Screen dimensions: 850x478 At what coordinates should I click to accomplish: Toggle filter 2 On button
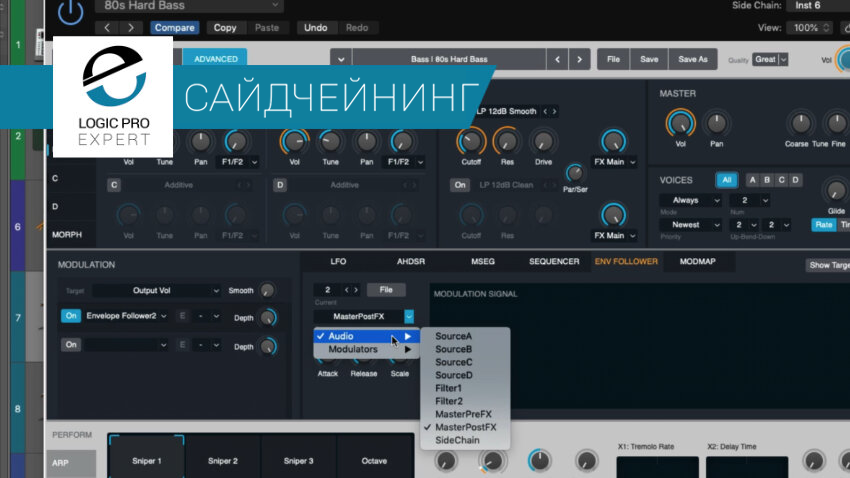tap(460, 185)
